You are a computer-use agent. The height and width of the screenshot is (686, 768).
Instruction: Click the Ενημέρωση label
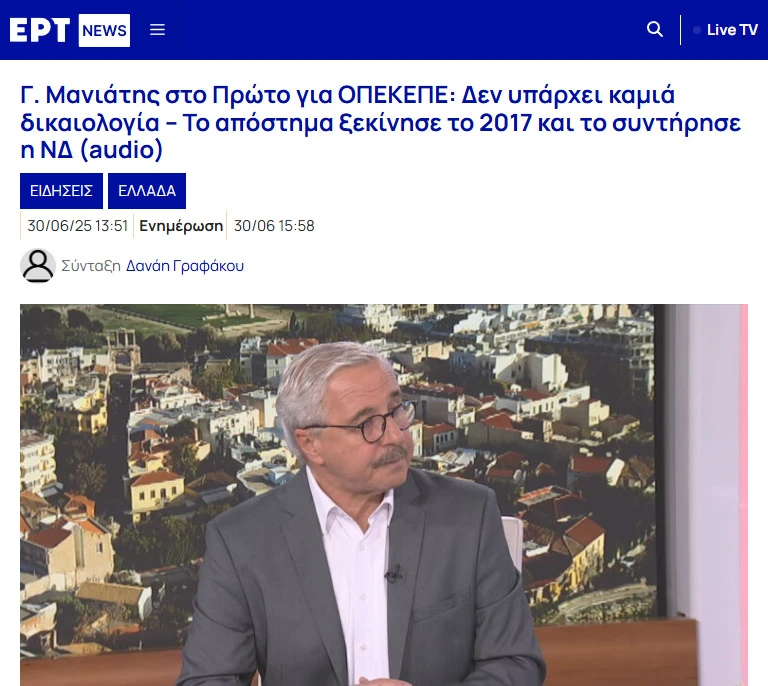click(x=181, y=226)
